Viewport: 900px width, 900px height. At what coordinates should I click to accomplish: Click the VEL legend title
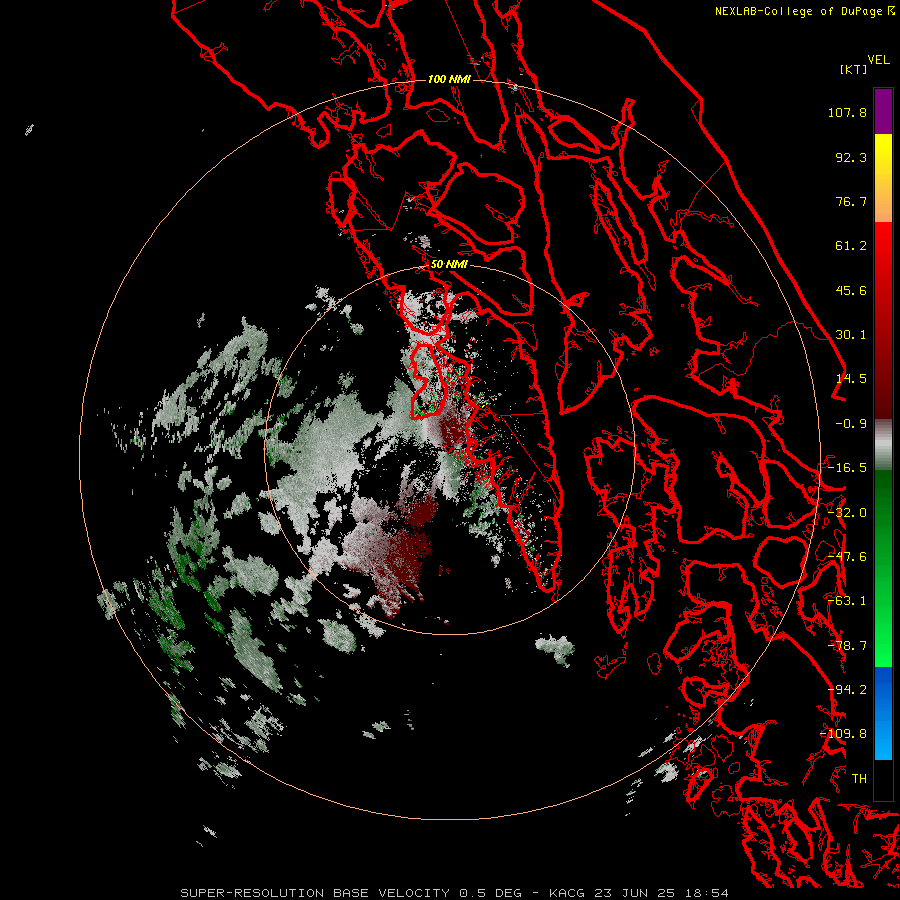click(878, 60)
